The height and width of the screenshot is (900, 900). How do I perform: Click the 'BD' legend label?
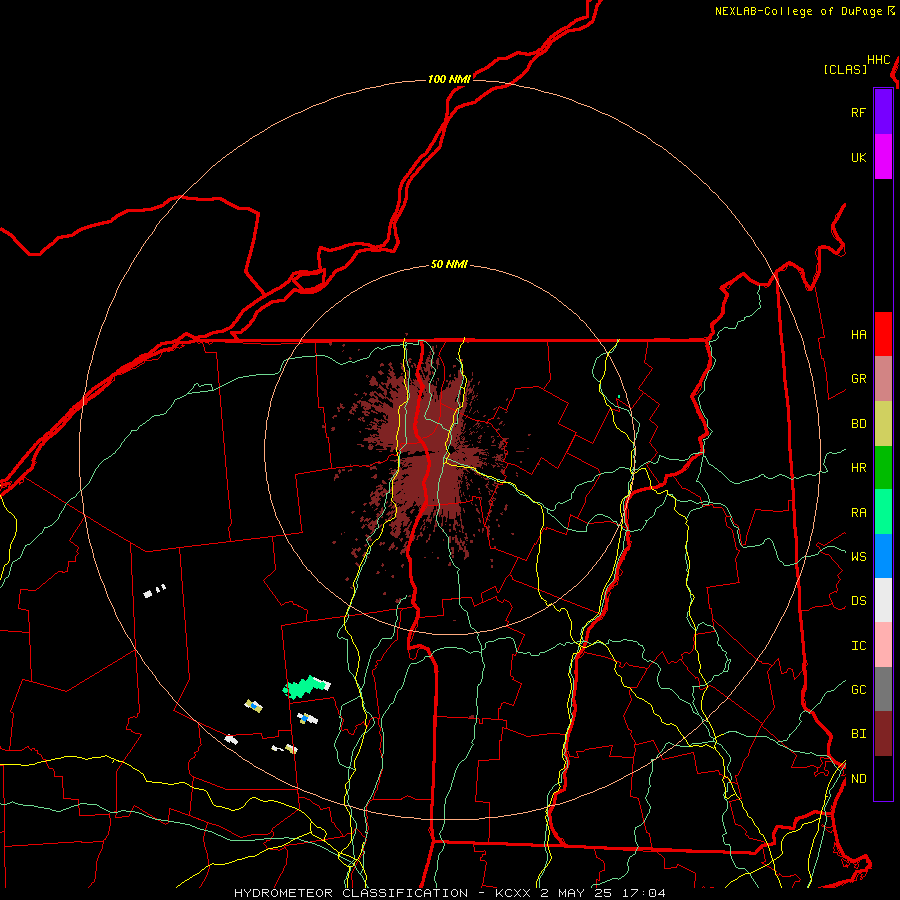click(858, 424)
